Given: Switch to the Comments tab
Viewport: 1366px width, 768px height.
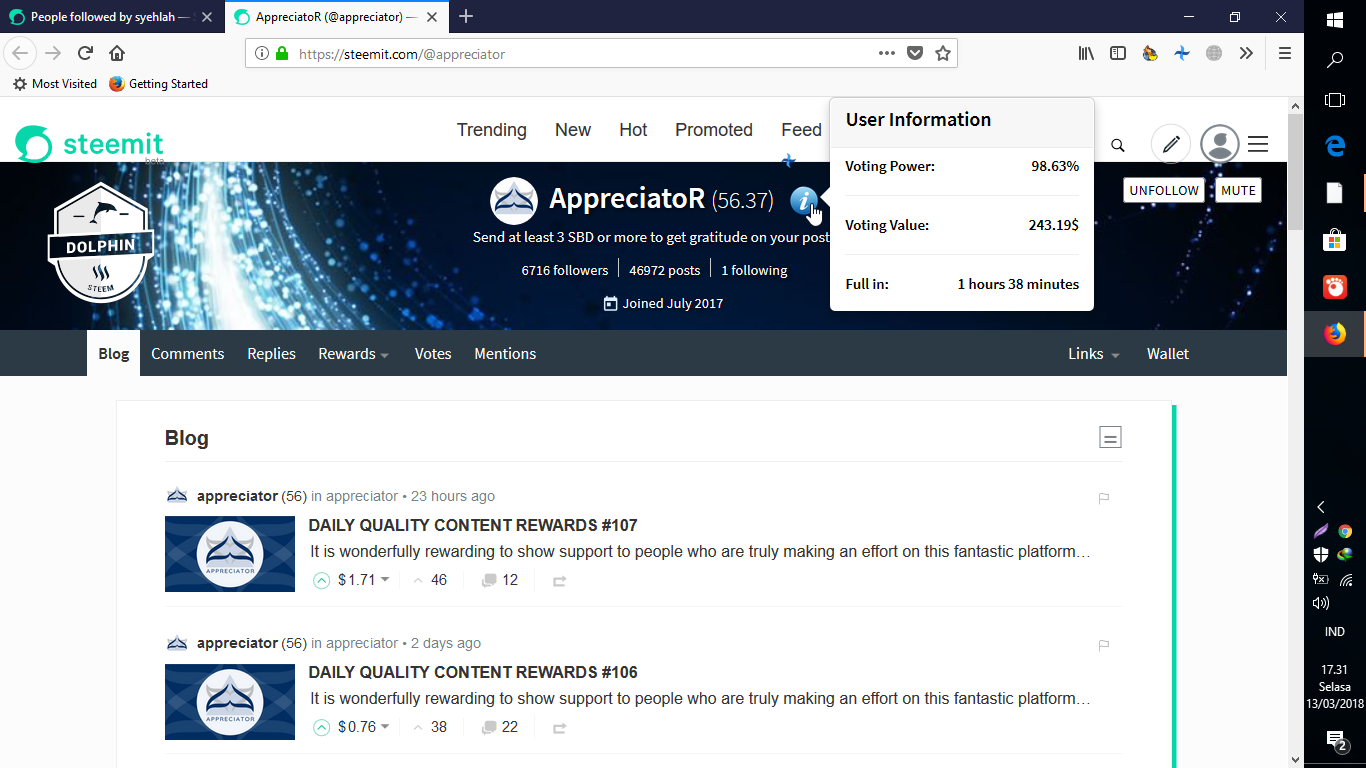Looking at the screenshot, I should click(x=188, y=354).
